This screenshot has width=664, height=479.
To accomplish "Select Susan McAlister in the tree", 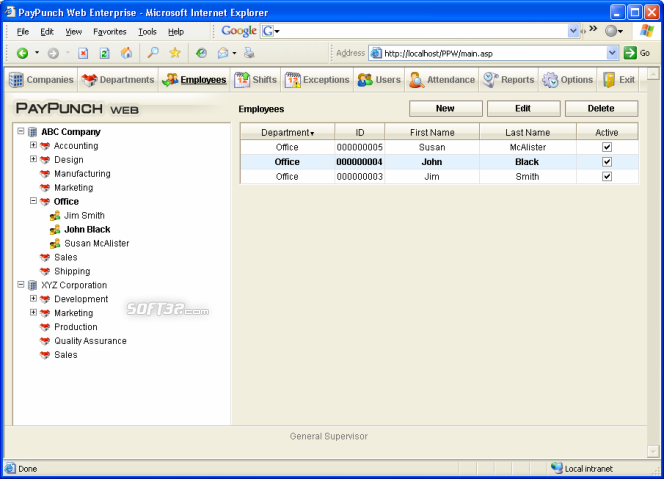I will [97, 244].
